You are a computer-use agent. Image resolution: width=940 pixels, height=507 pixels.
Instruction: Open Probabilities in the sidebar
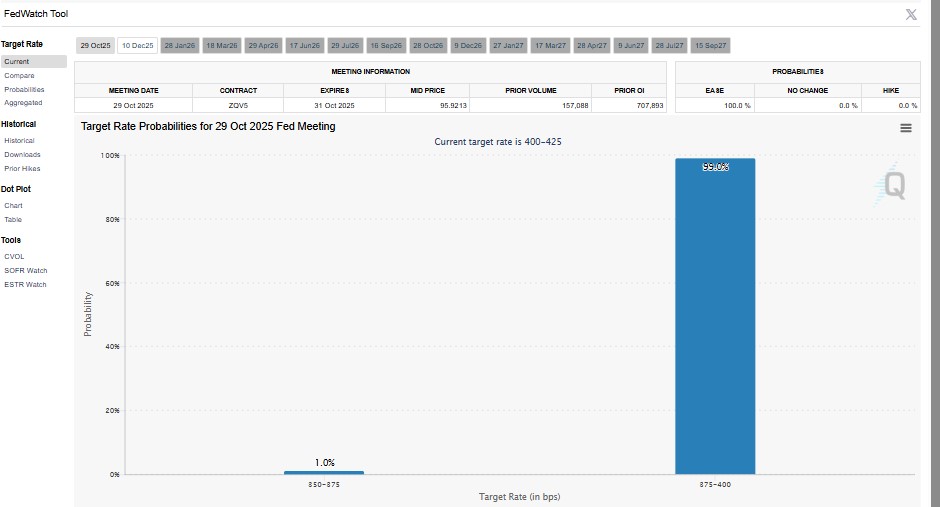coord(24,89)
